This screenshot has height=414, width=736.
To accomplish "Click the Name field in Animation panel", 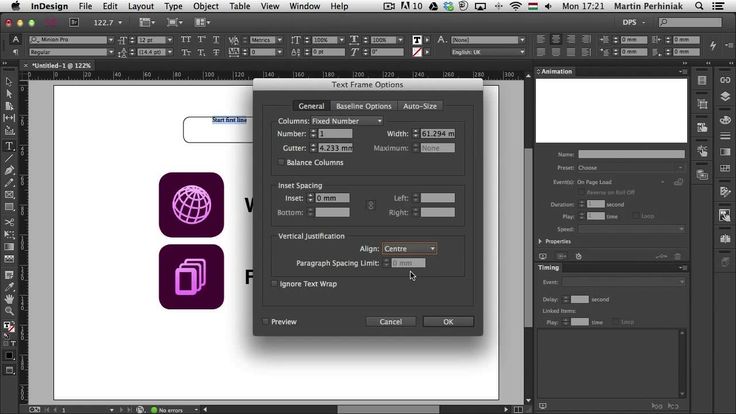I will (x=631, y=154).
